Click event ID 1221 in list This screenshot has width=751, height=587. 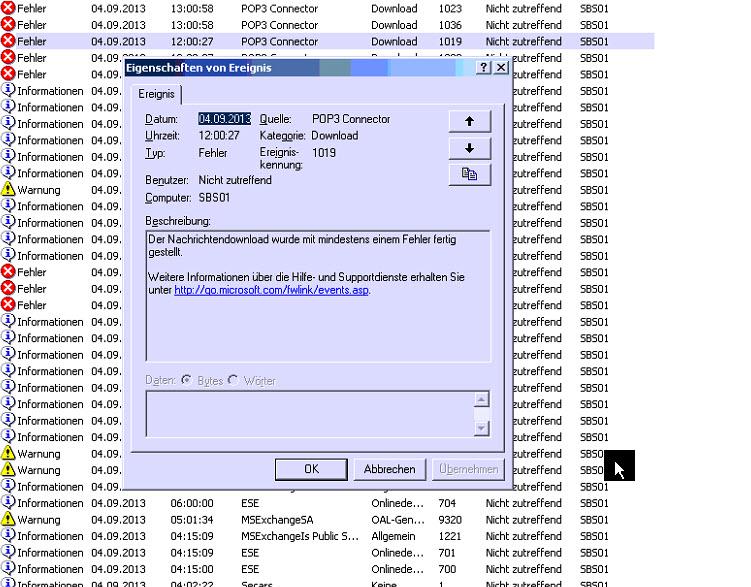(450, 536)
